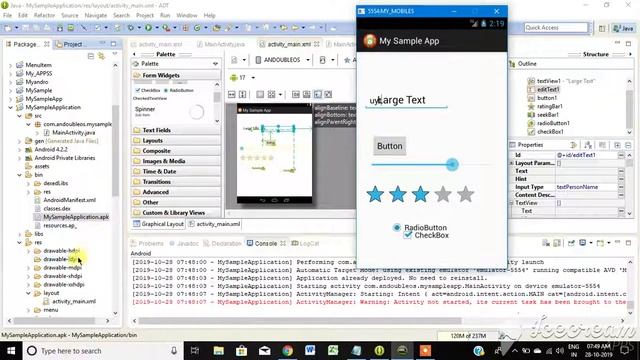640x360 pixels.
Task: Switch to activity_main.xml source tab at bottom
Action: click(215, 224)
